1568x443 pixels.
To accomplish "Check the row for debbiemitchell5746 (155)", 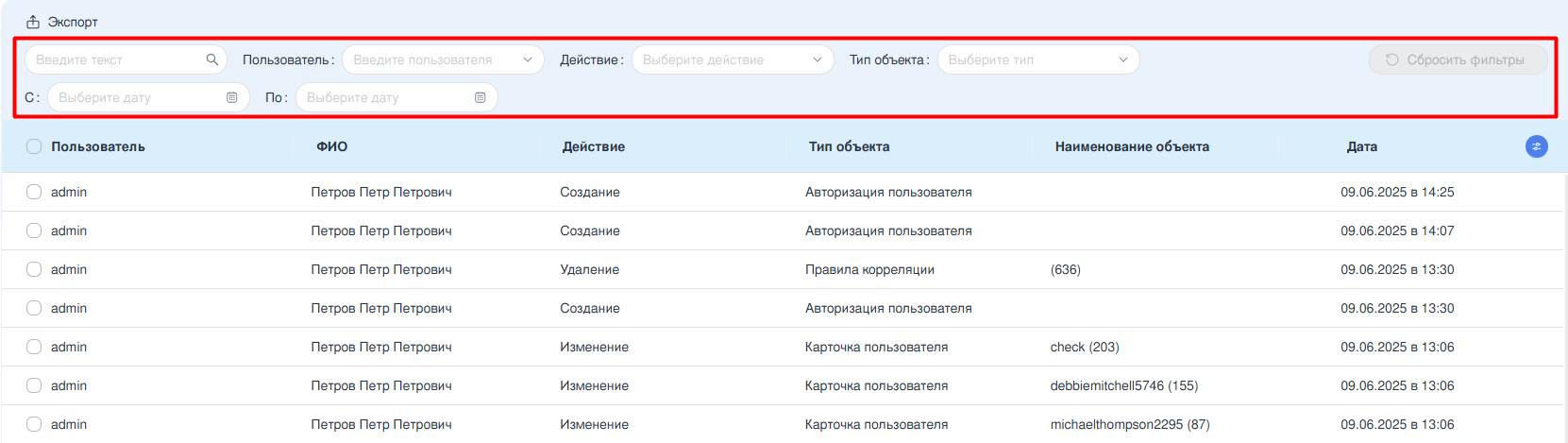I will 34,385.
